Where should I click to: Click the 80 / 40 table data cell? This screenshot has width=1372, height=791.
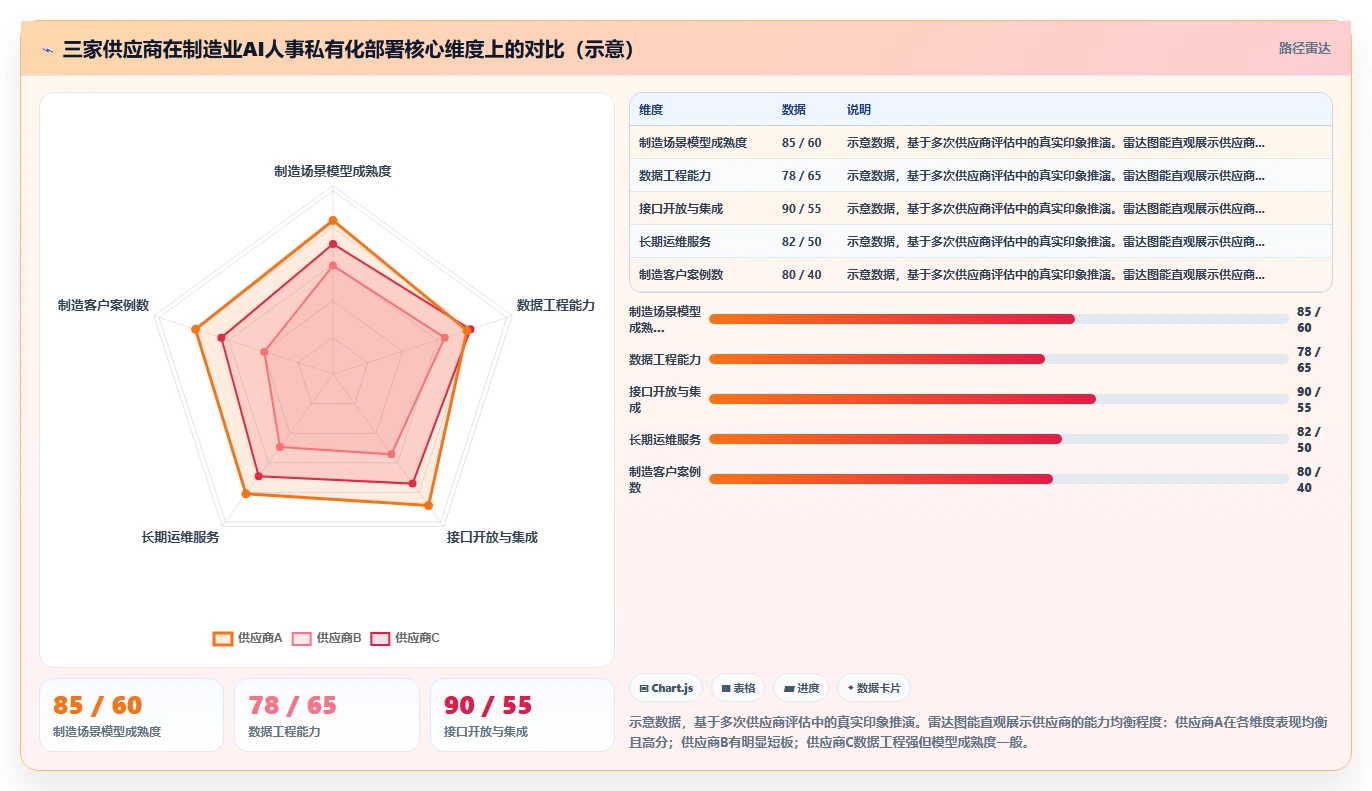pos(802,275)
